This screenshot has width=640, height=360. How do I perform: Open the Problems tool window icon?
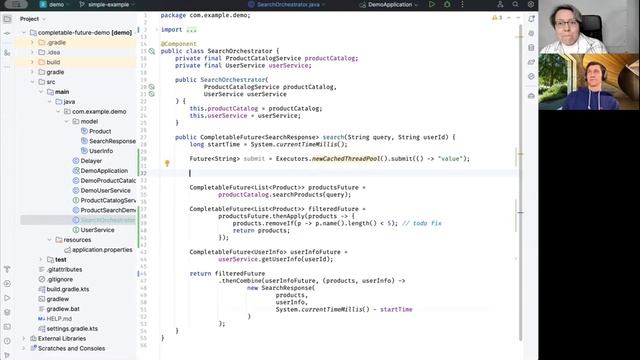[x=7, y=341]
